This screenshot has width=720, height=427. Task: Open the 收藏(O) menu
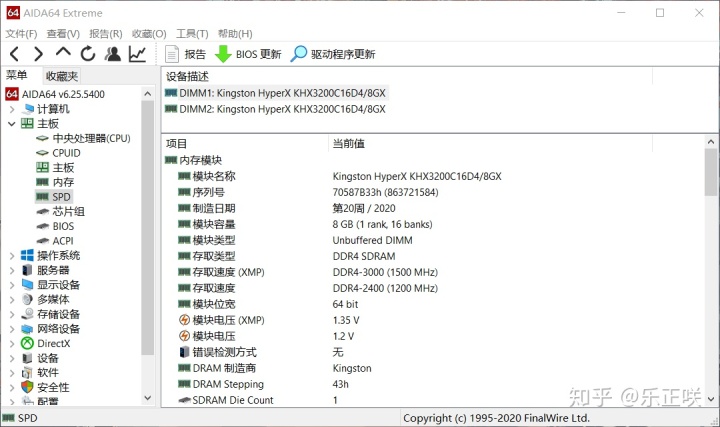click(149, 34)
